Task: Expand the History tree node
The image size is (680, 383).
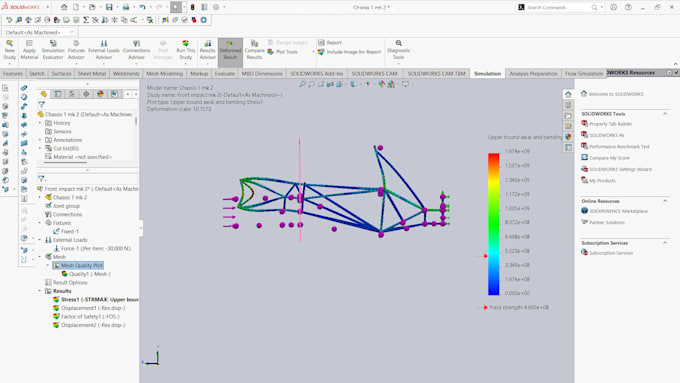Action: pyautogui.click(x=40, y=123)
